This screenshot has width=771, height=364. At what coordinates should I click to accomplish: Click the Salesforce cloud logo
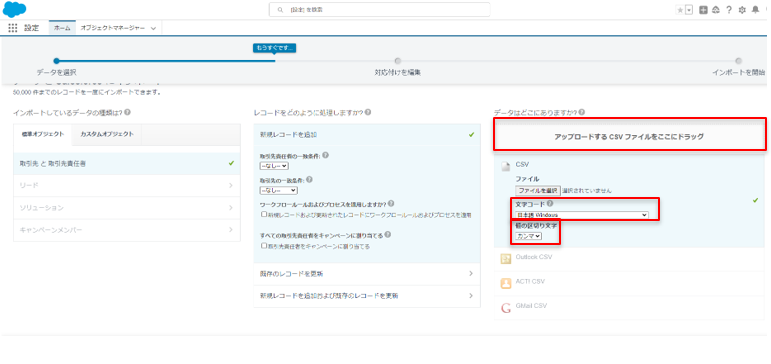pyautogui.click(x=15, y=9)
